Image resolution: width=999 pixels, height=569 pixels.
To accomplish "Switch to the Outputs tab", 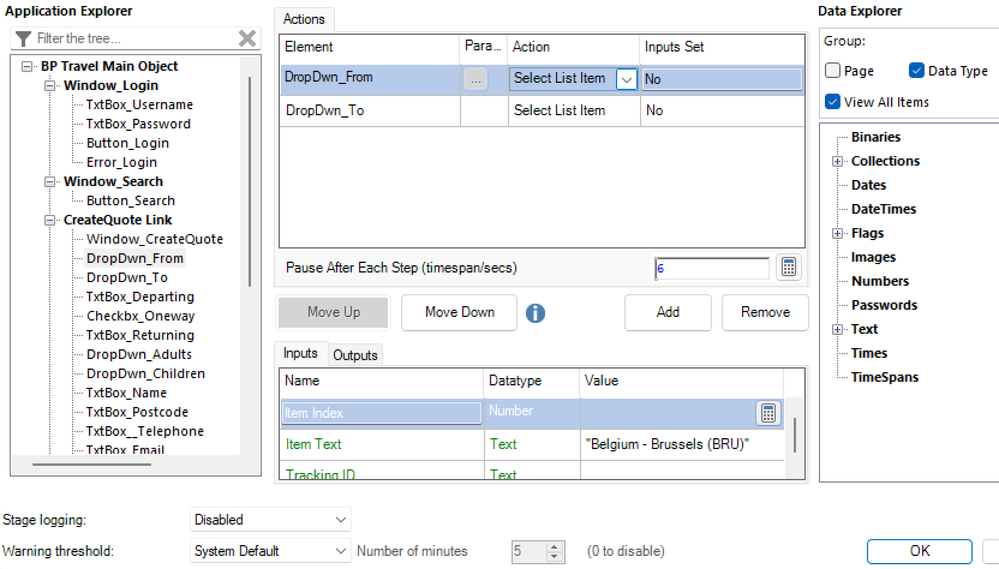I will tap(355, 355).
